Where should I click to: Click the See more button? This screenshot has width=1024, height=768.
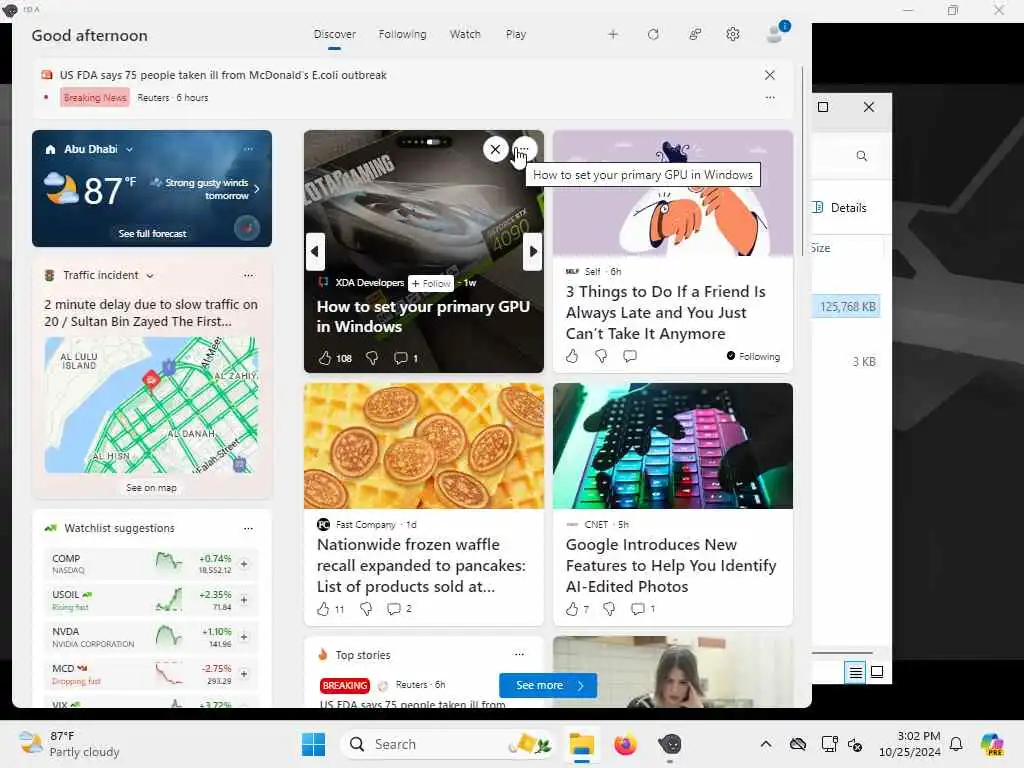click(x=548, y=685)
